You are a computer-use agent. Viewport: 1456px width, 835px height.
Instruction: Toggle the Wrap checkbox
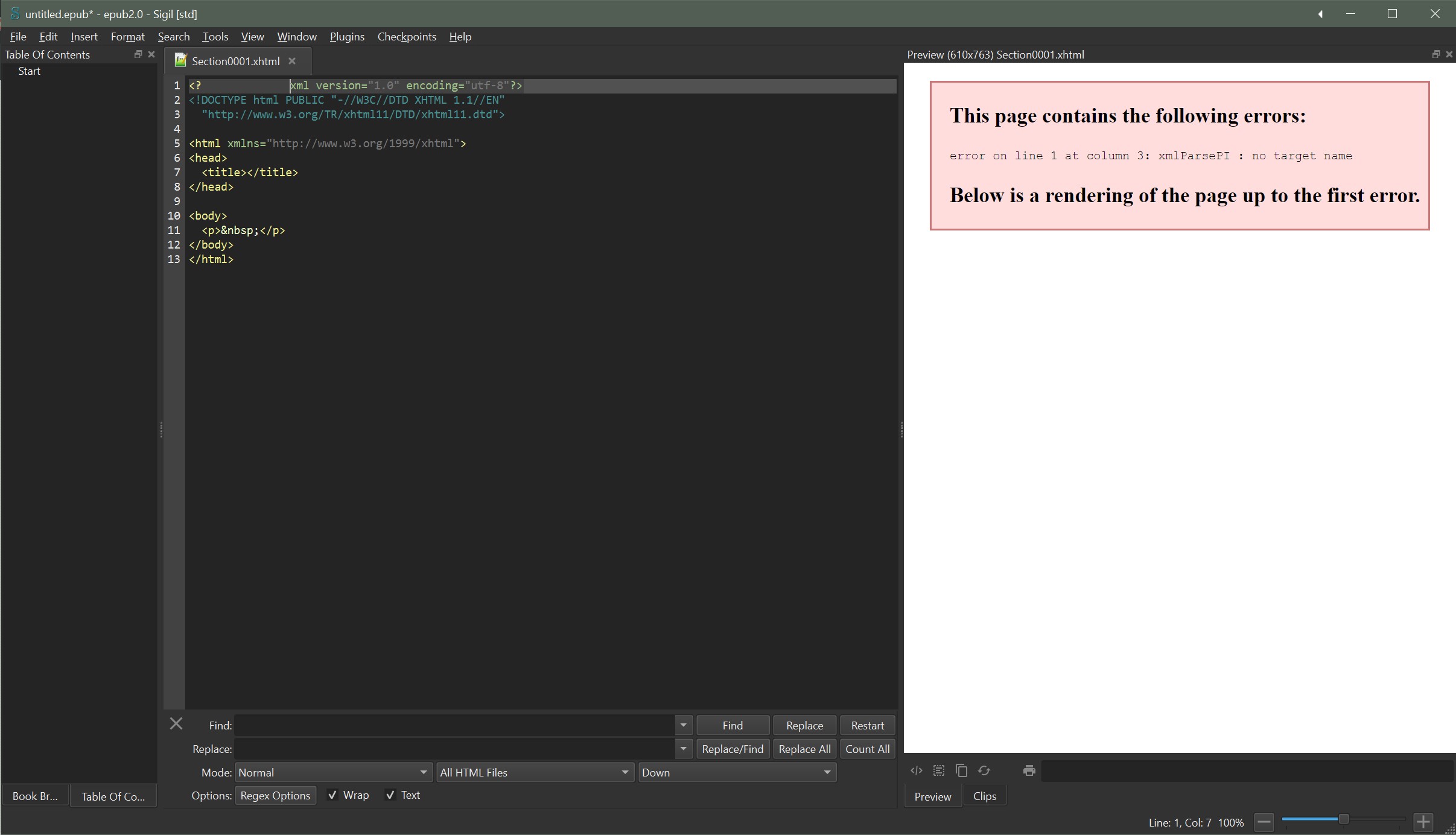click(x=332, y=795)
